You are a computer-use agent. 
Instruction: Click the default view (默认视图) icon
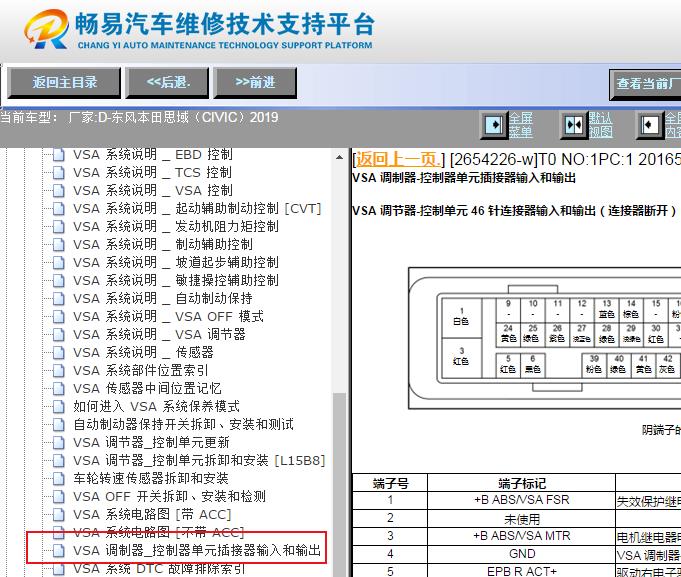pyautogui.click(x=574, y=125)
